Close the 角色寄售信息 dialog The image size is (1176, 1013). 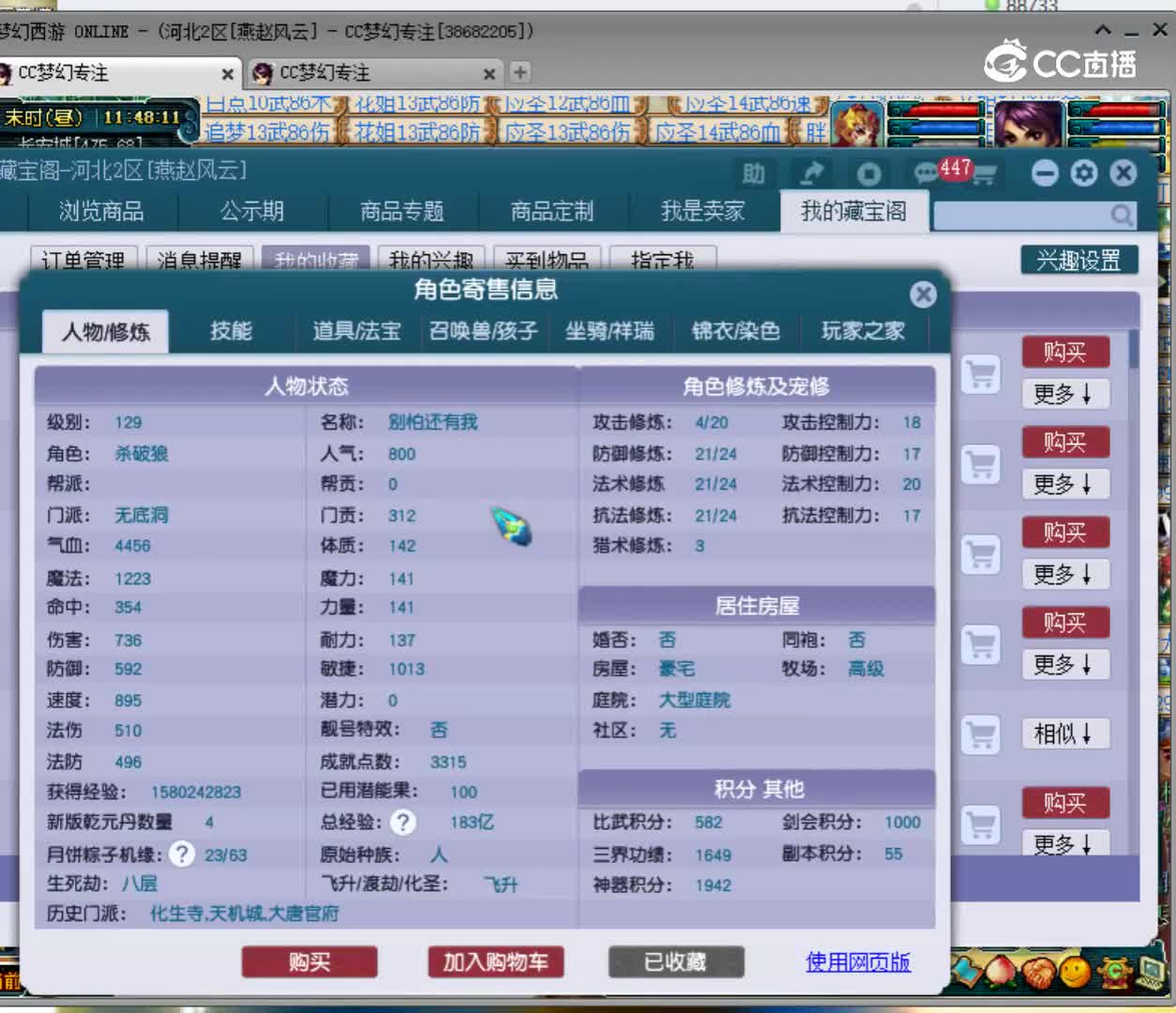pos(923,295)
